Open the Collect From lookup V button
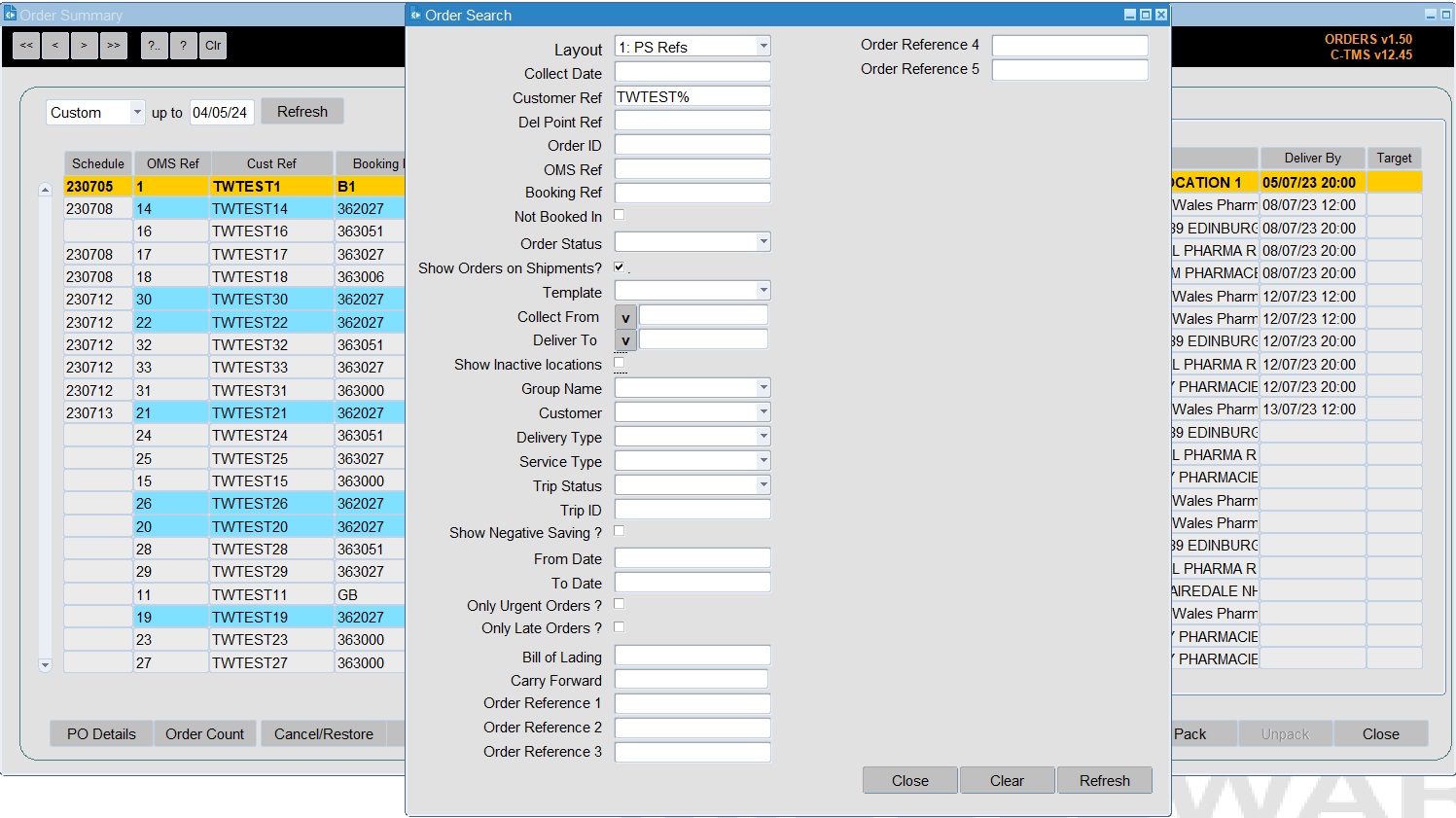 click(625, 317)
